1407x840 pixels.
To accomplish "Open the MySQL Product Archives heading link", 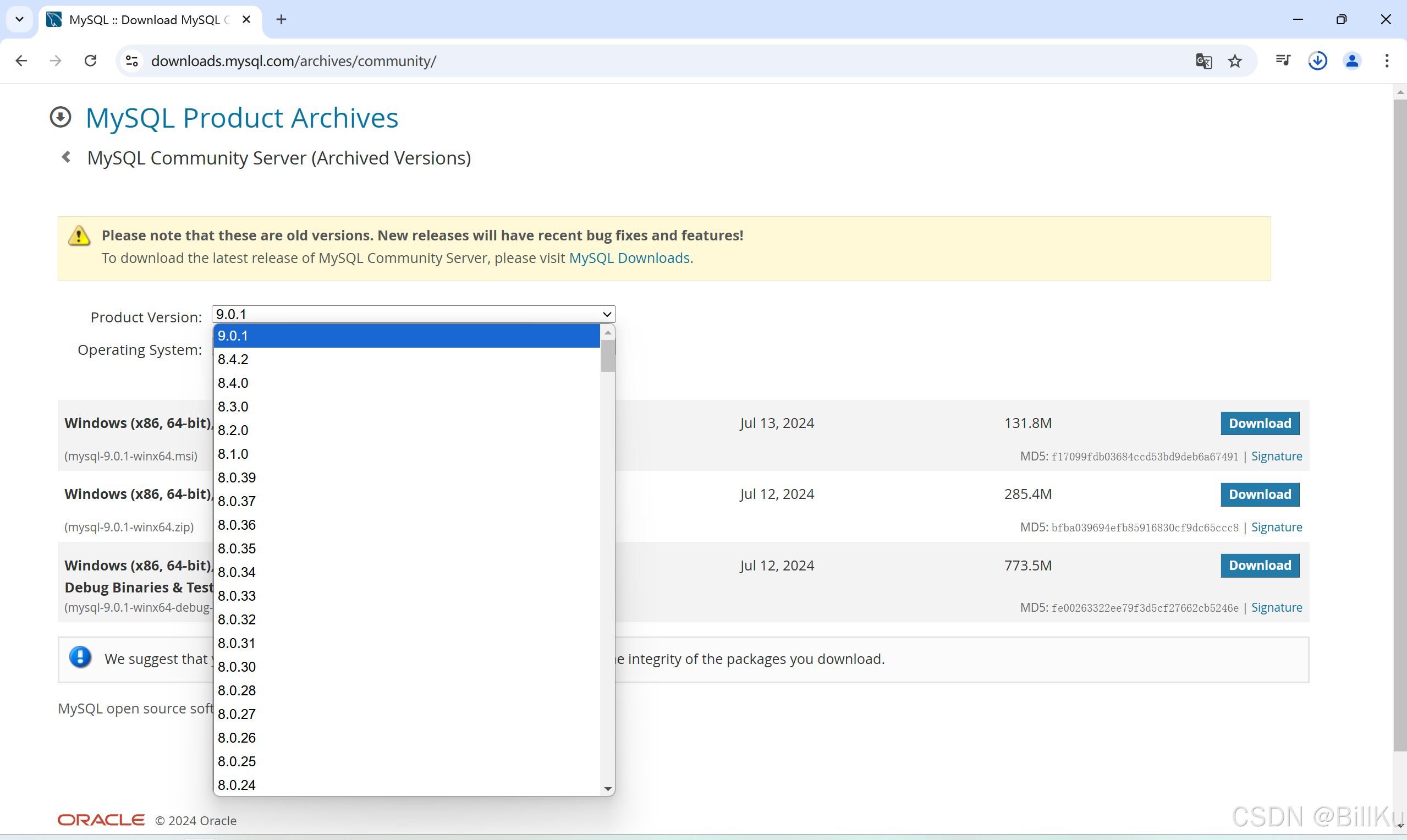I will [x=241, y=118].
